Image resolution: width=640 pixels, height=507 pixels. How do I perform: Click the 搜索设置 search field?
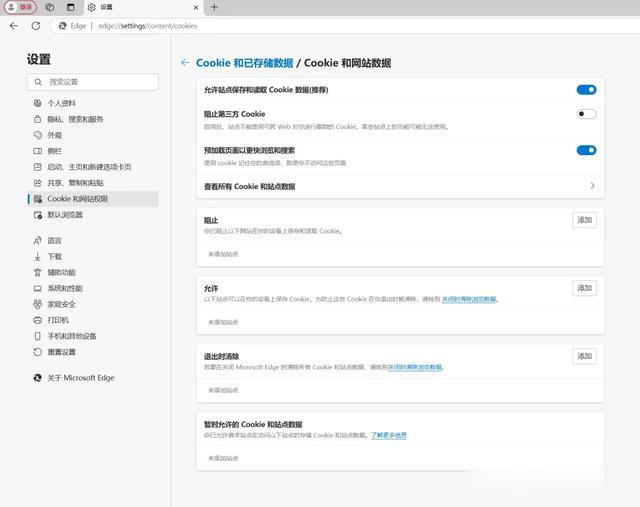(x=93, y=82)
